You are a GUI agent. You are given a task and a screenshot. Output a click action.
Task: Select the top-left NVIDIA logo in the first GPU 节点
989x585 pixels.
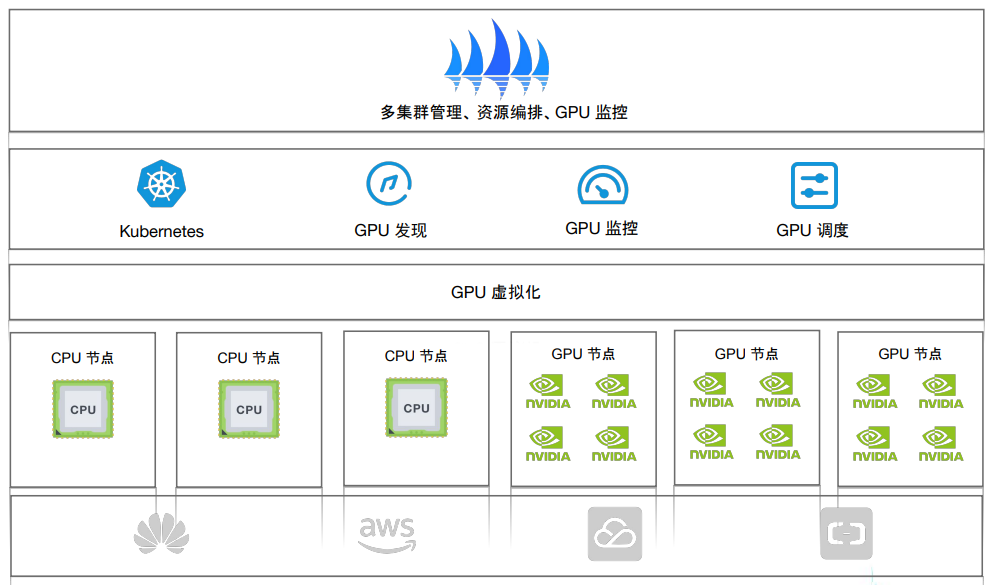tap(546, 390)
